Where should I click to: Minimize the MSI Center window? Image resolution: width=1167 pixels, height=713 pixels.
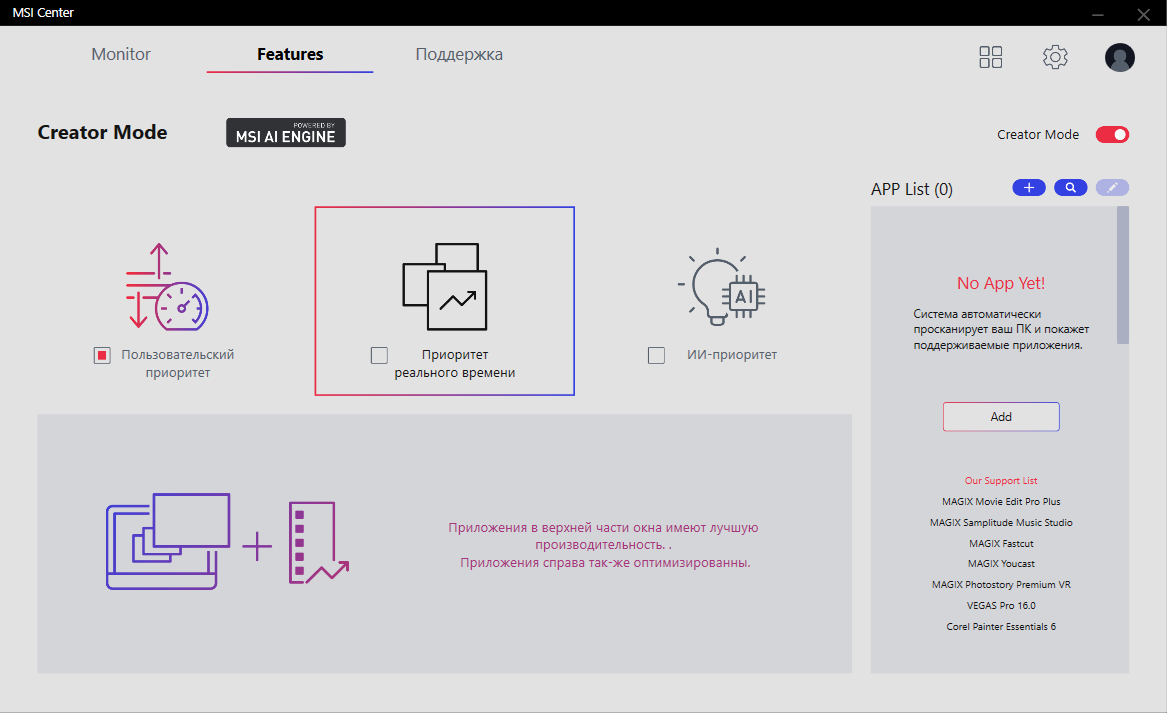[1098, 14]
